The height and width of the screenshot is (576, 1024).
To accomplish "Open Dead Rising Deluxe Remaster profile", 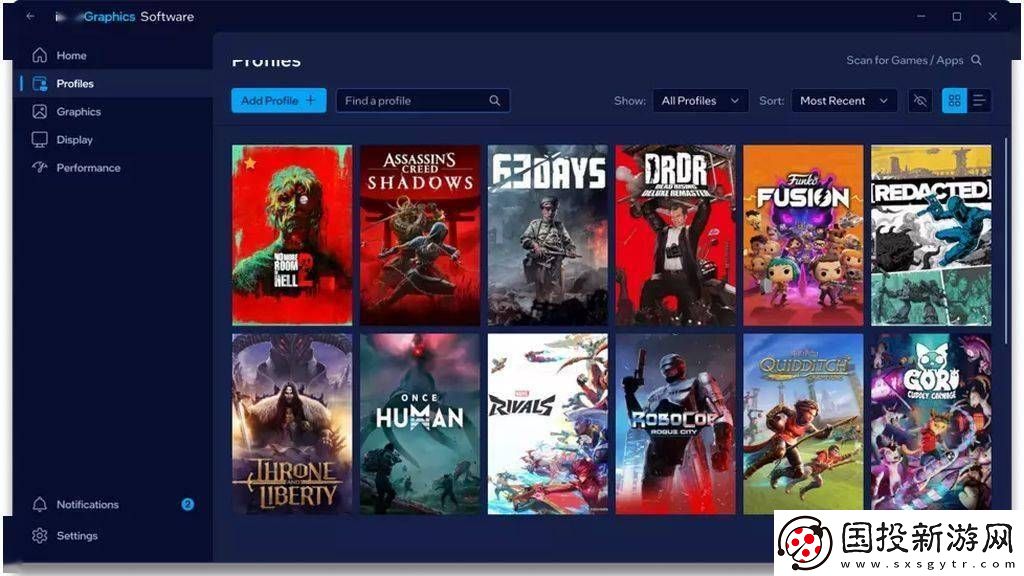I will click(675, 235).
